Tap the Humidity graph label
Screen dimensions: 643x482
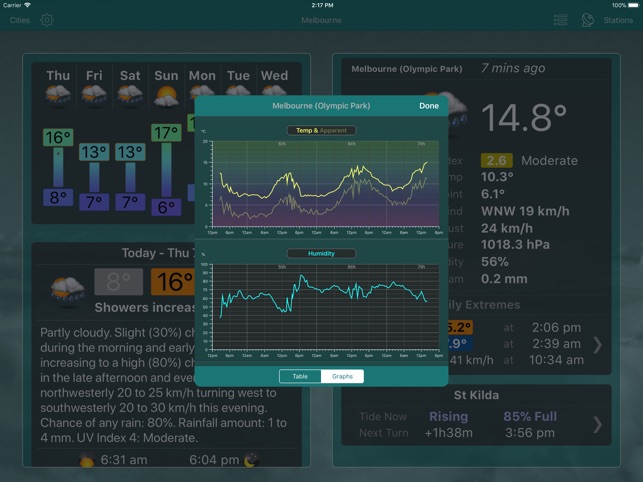(x=321, y=254)
